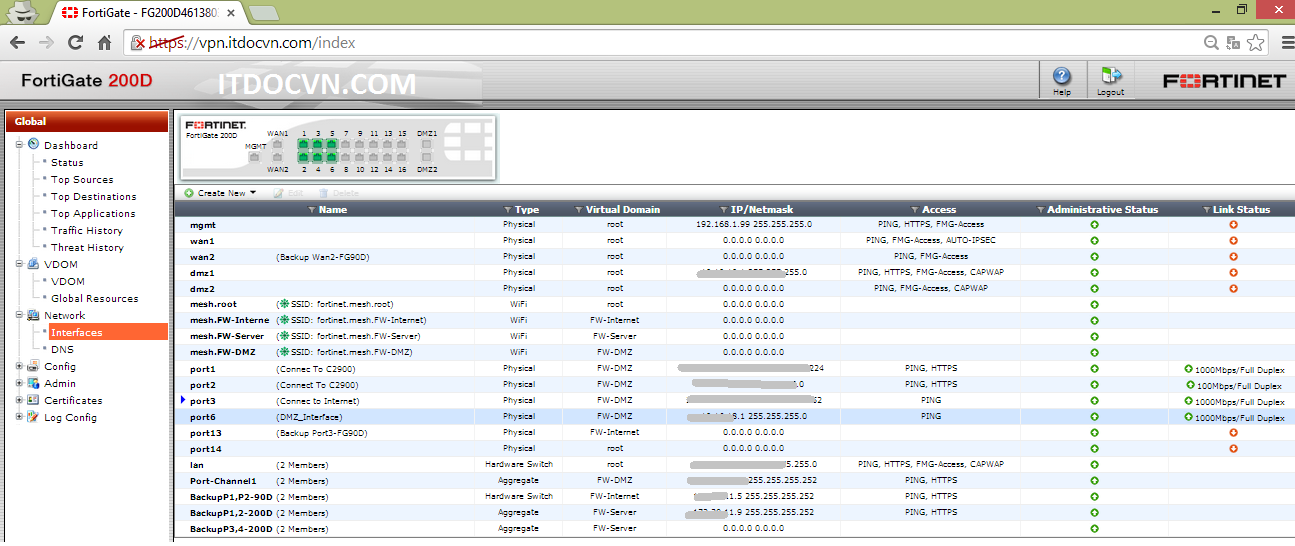Reload the page with browser refresh icon
The height and width of the screenshot is (546, 1295).
pos(75,43)
